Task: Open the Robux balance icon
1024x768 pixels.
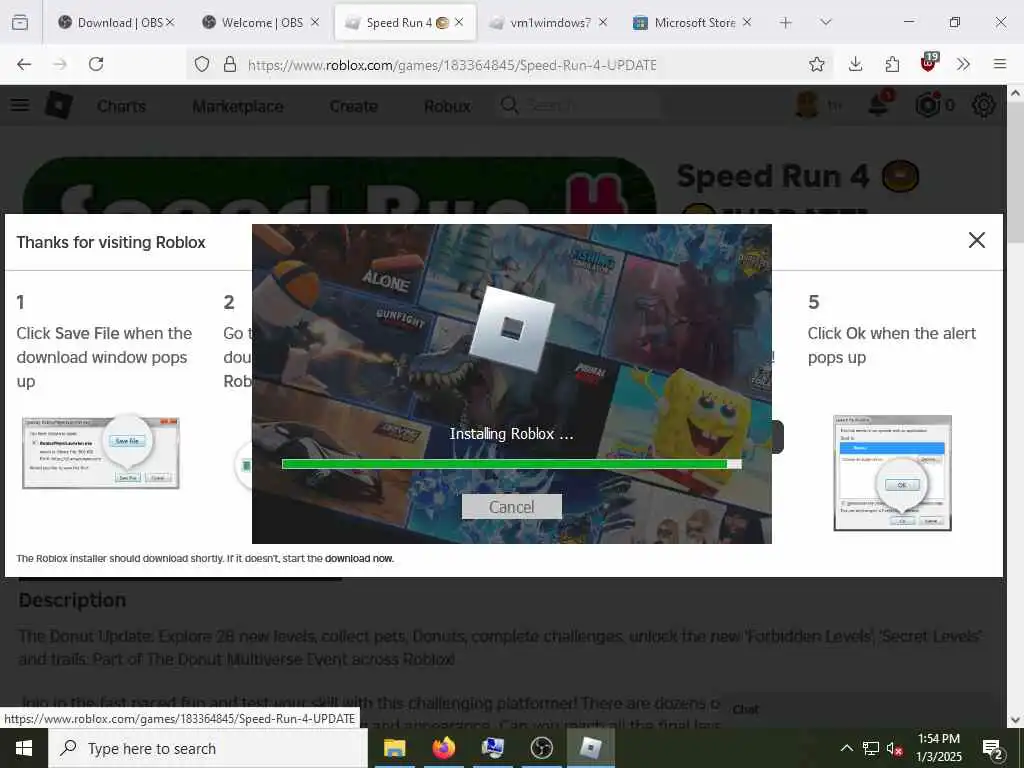Action: coord(928,105)
